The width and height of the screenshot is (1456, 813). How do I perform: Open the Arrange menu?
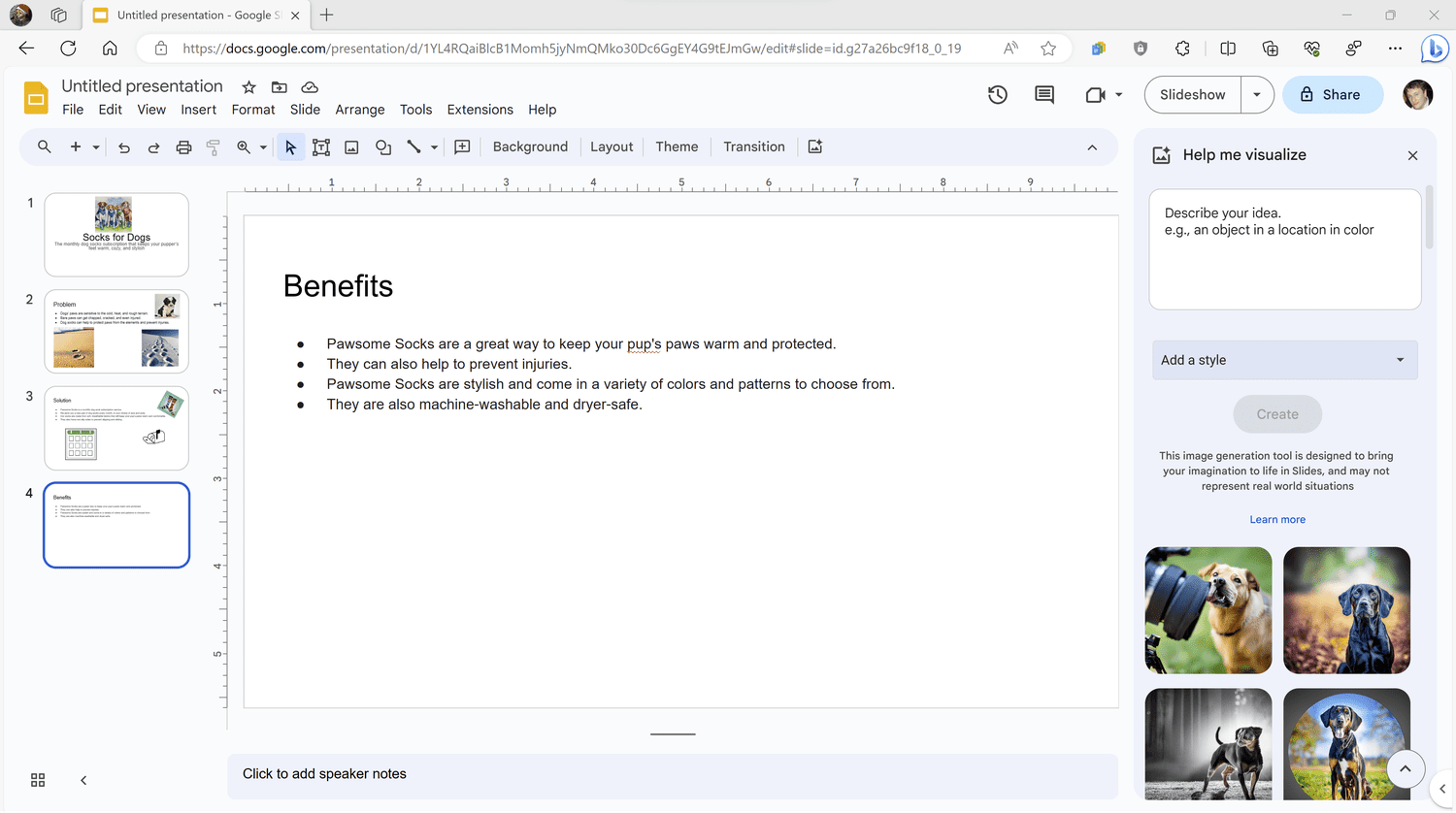[359, 110]
